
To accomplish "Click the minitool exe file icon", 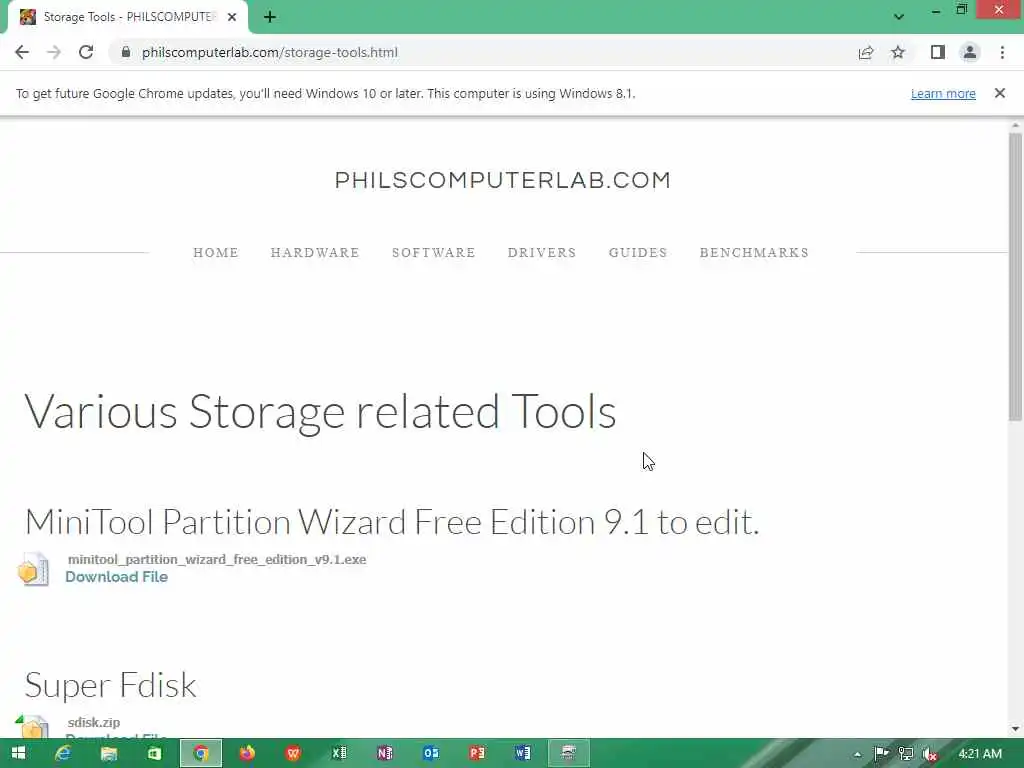I will click(x=33, y=569).
